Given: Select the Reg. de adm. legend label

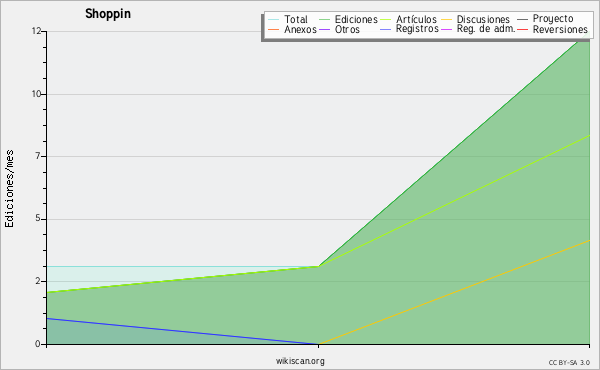Looking at the screenshot, I should tap(486, 29).
